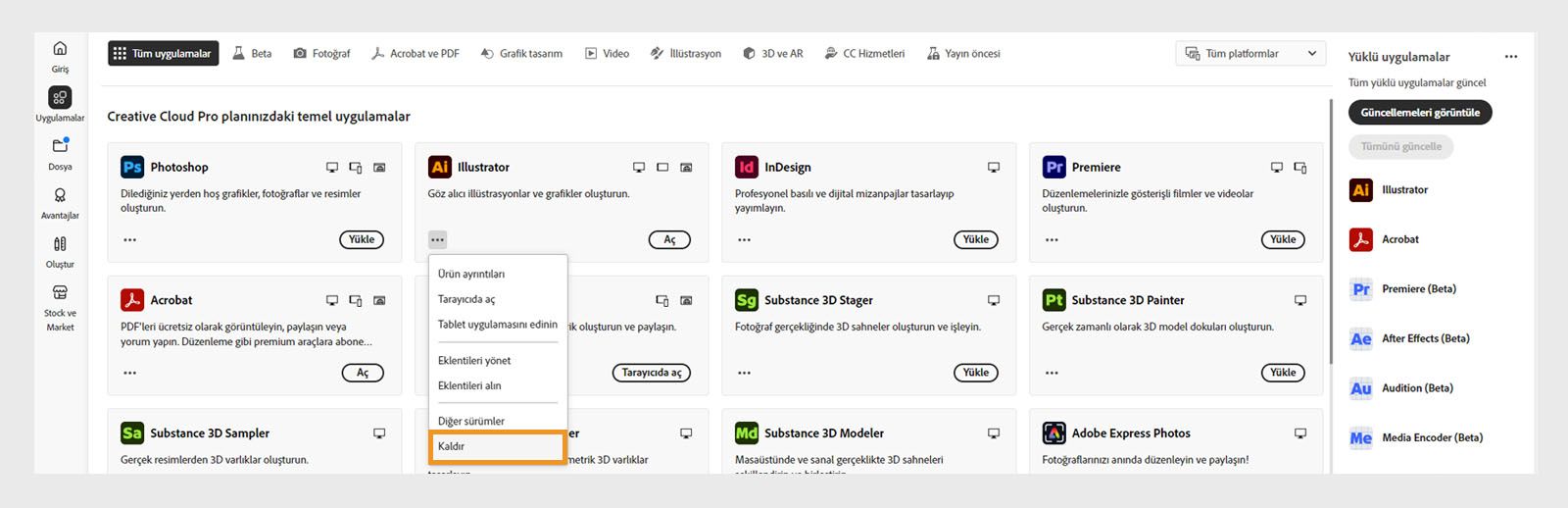1568x508 pixels.
Task: Click Substance 3D Painter app icon
Action: tap(1054, 300)
